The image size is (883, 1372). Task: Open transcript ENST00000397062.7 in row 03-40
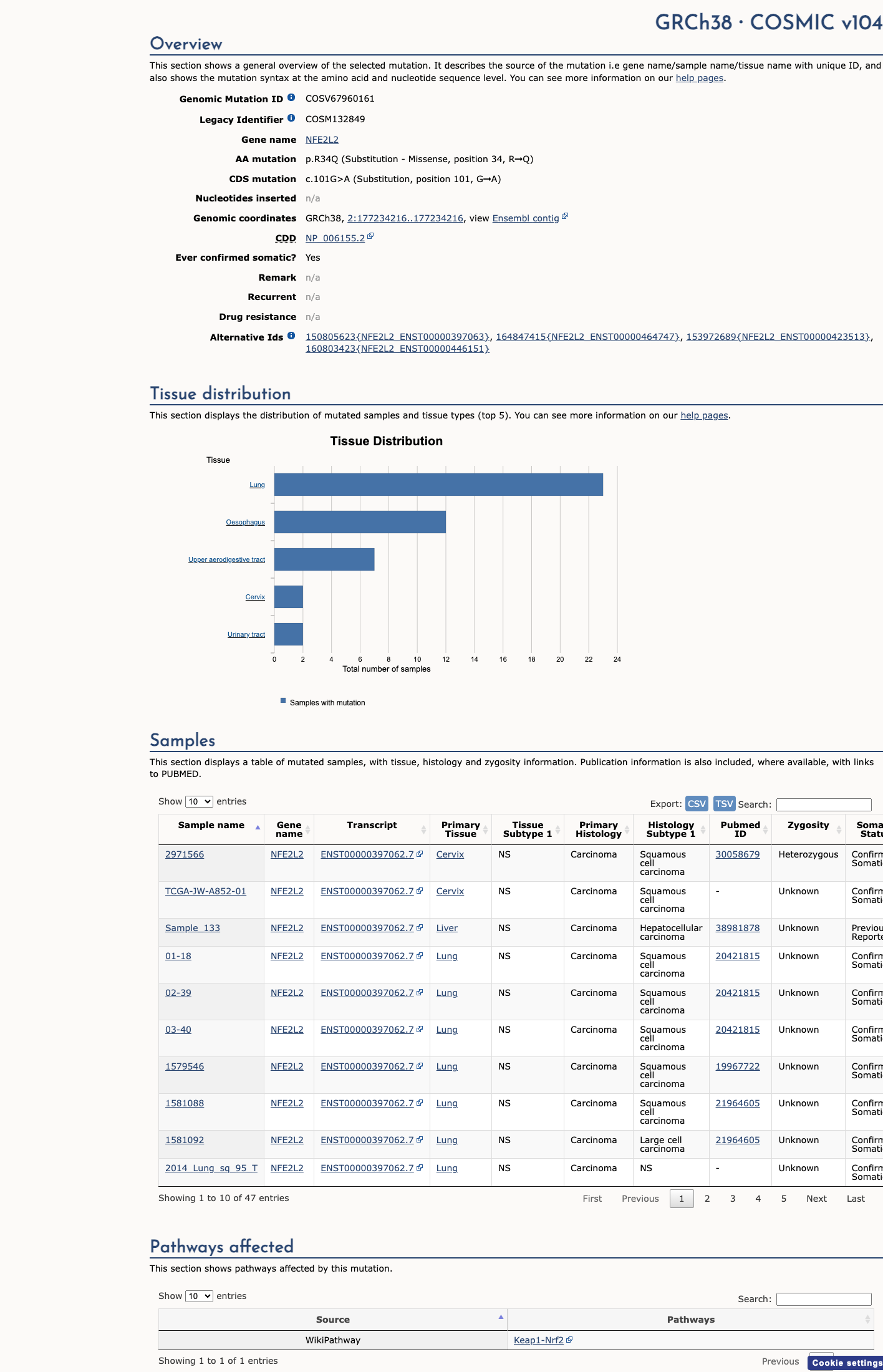367,1030
